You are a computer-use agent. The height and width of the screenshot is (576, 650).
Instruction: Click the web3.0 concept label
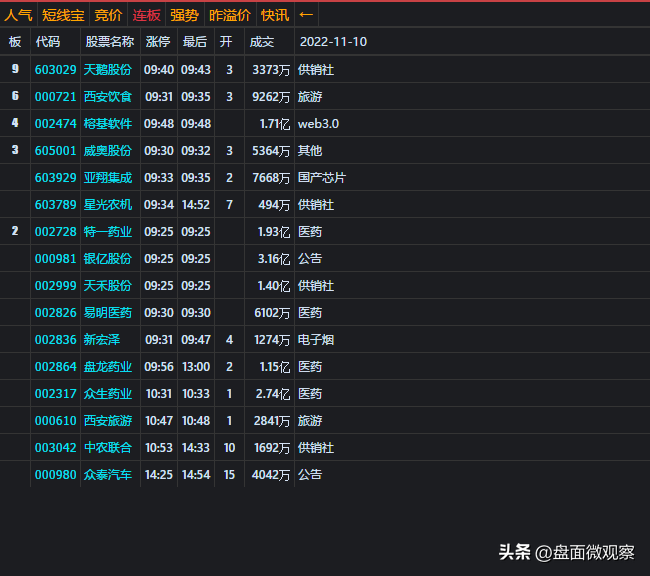tap(318, 124)
